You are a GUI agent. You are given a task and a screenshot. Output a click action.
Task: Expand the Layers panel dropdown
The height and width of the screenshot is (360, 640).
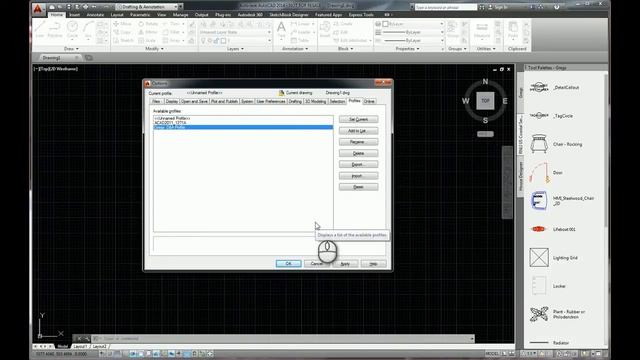(x=235, y=49)
